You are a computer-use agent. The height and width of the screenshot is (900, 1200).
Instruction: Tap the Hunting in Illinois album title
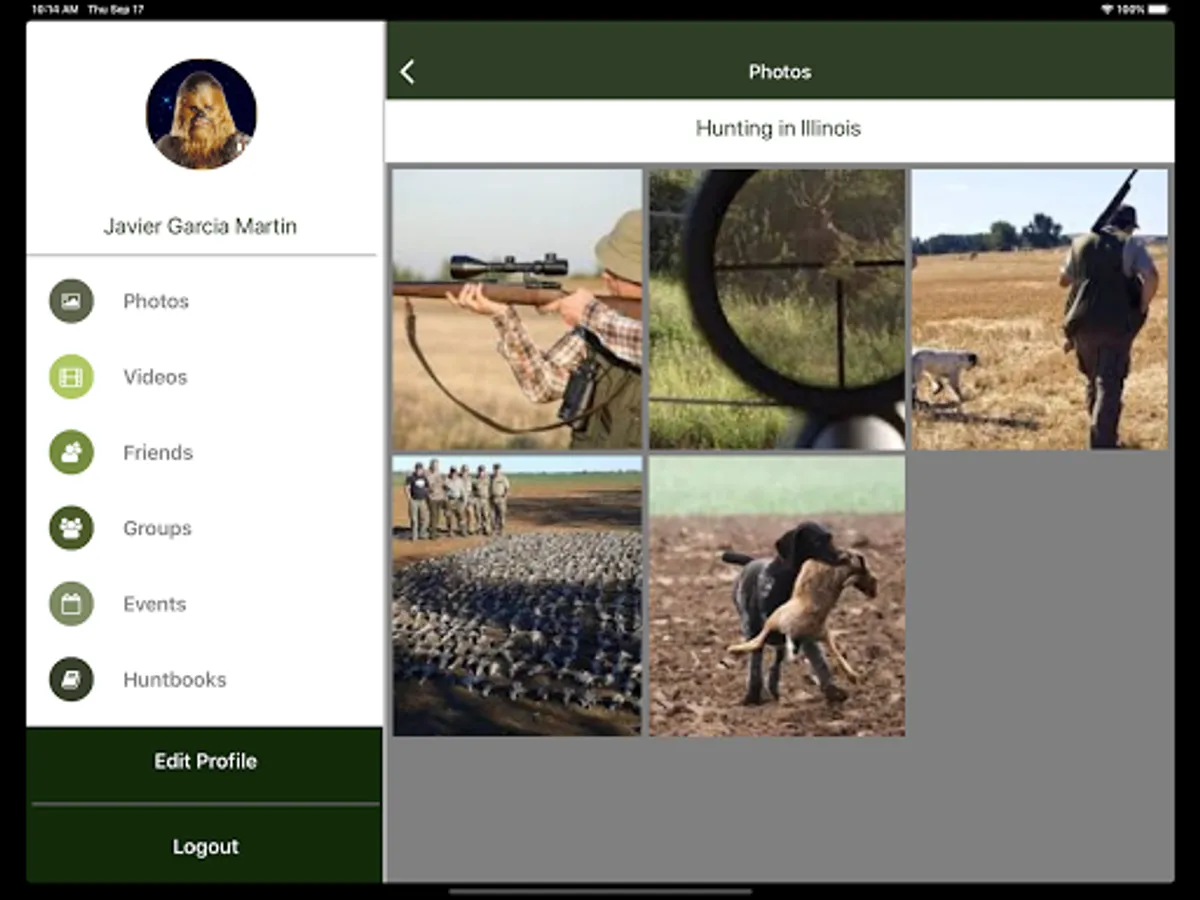[x=778, y=128]
